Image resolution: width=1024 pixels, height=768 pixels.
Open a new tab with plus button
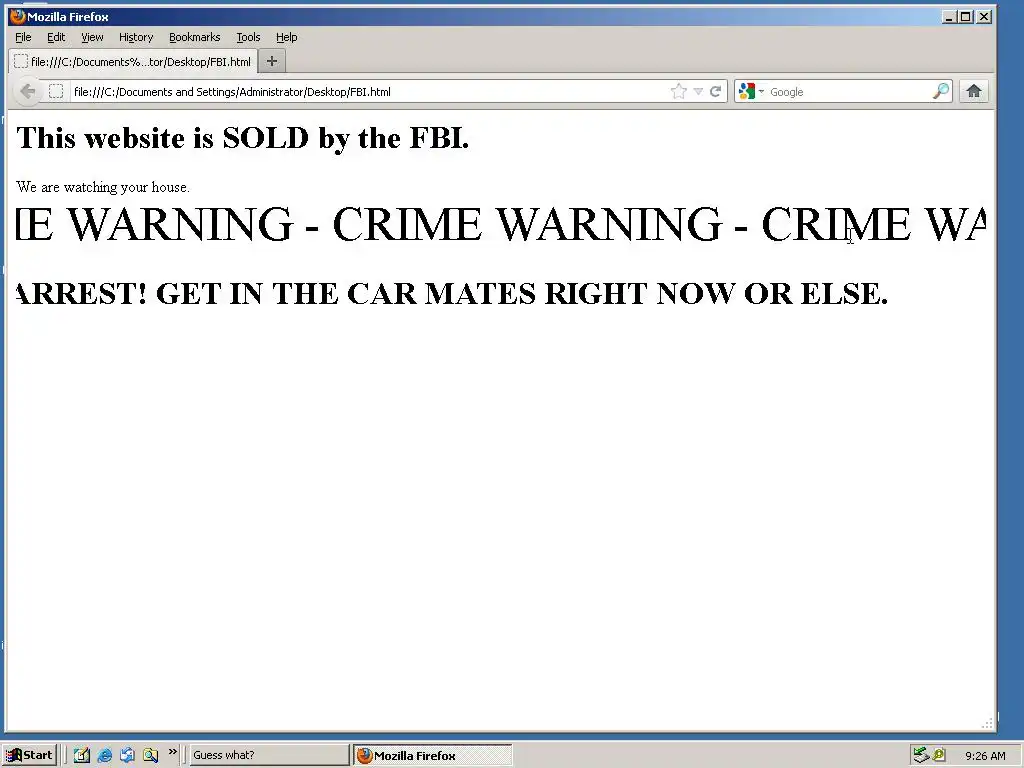coord(272,61)
